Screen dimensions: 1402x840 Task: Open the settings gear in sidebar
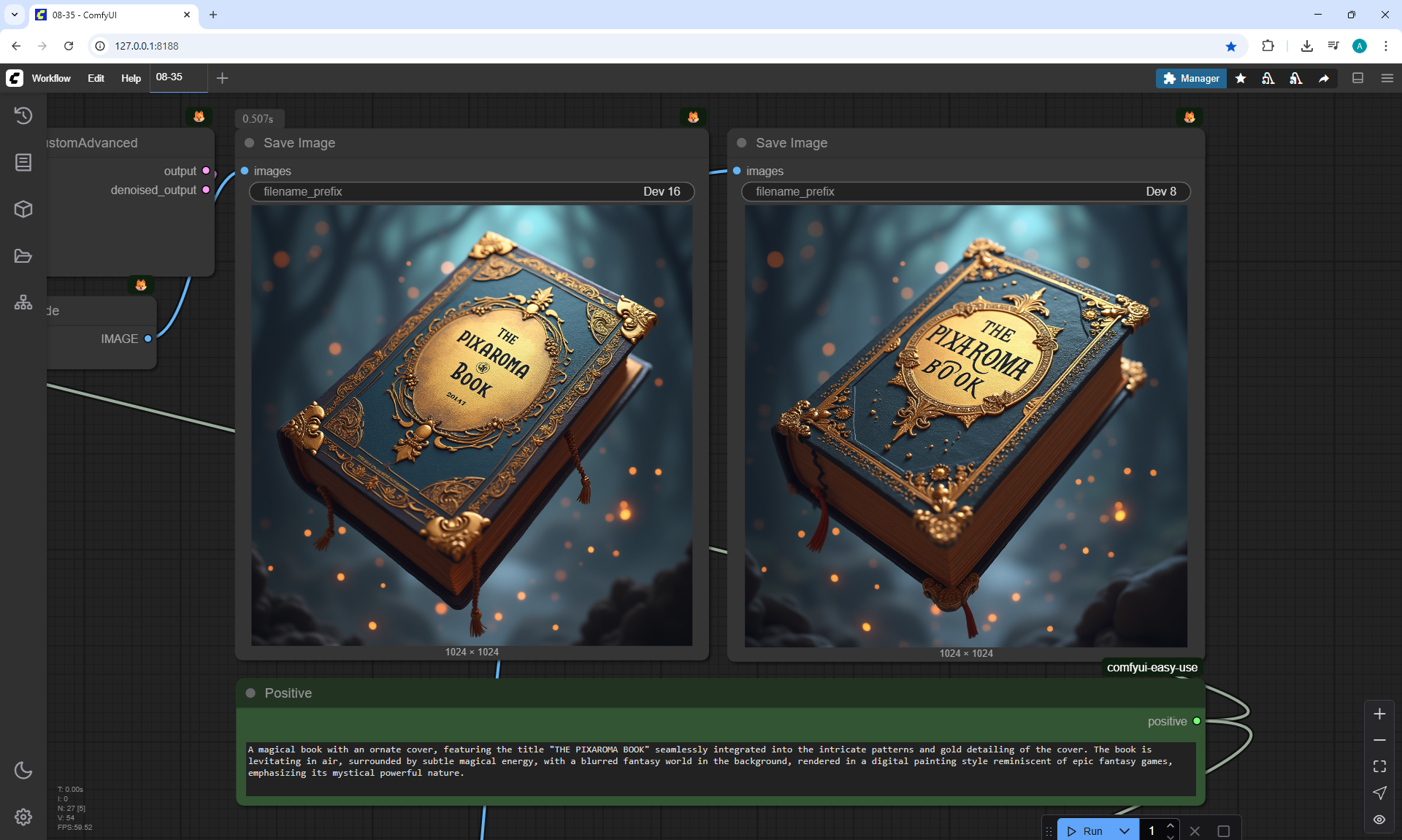click(x=23, y=817)
